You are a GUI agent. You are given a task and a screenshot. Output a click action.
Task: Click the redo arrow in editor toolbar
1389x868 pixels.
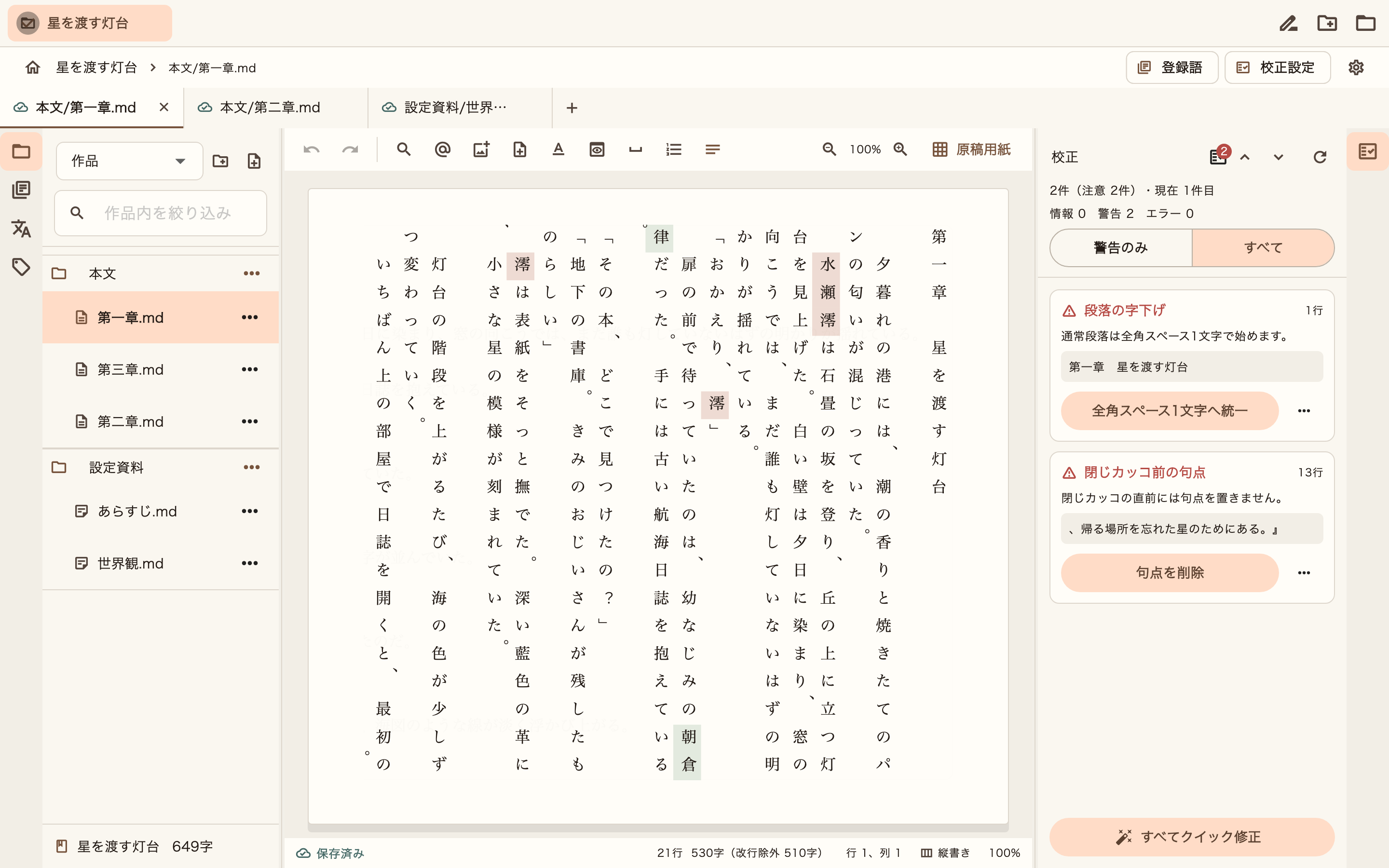pos(350,150)
